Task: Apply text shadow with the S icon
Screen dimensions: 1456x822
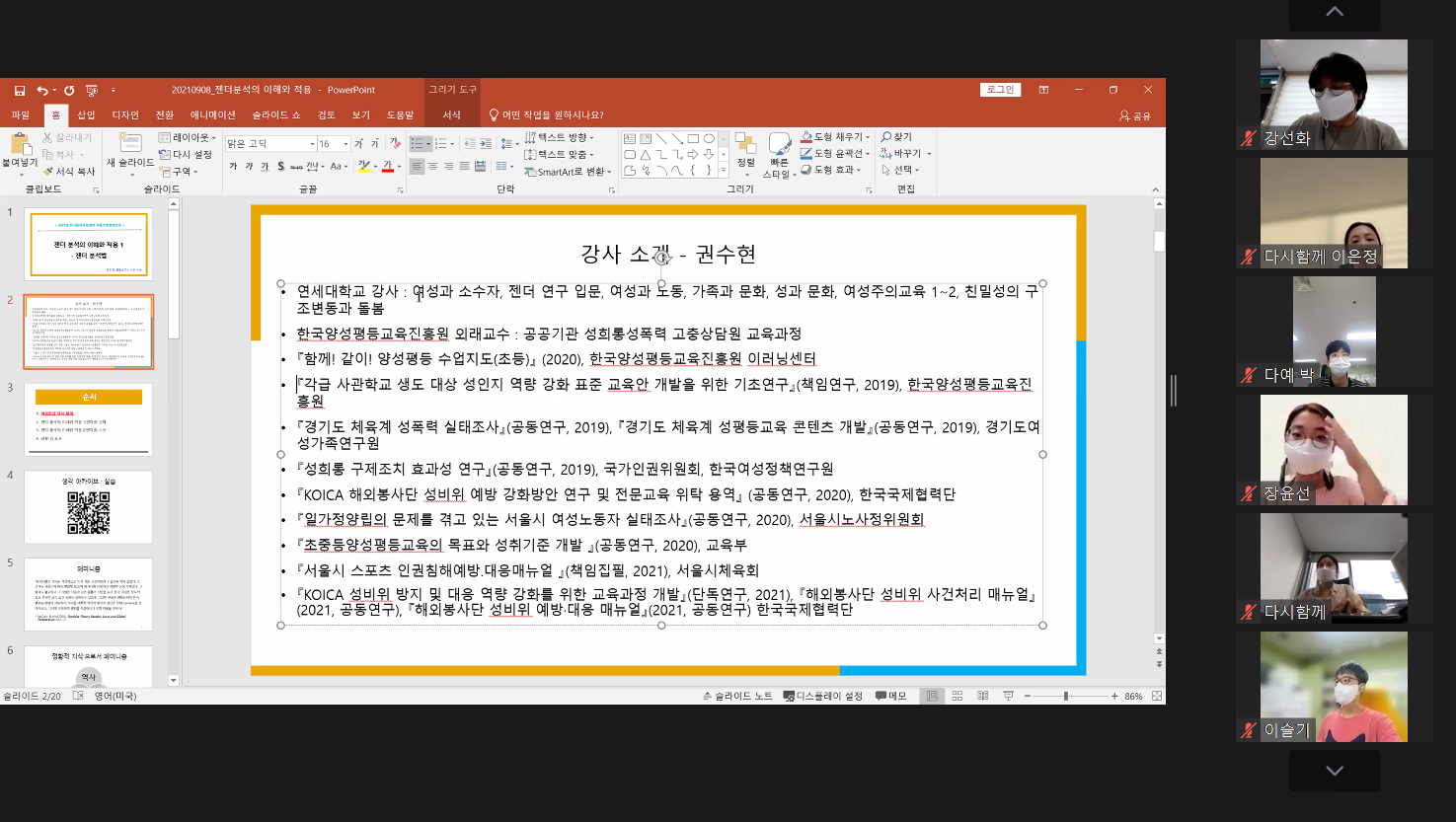Action: [281, 166]
